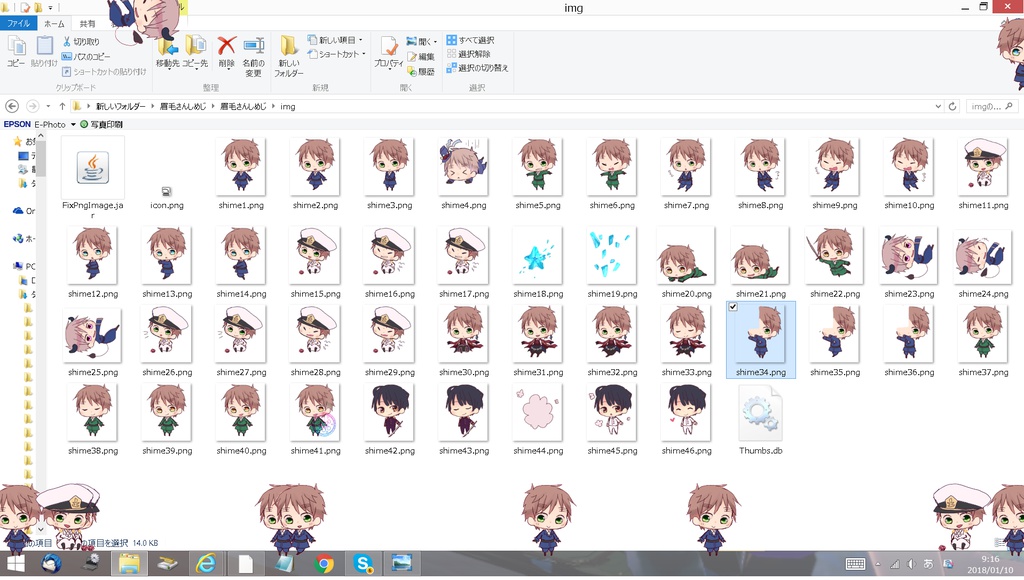This screenshot has height=580, width=1024.
Task: Switch to the 共有 ribbon tab
Action: (x=87, y=24)
